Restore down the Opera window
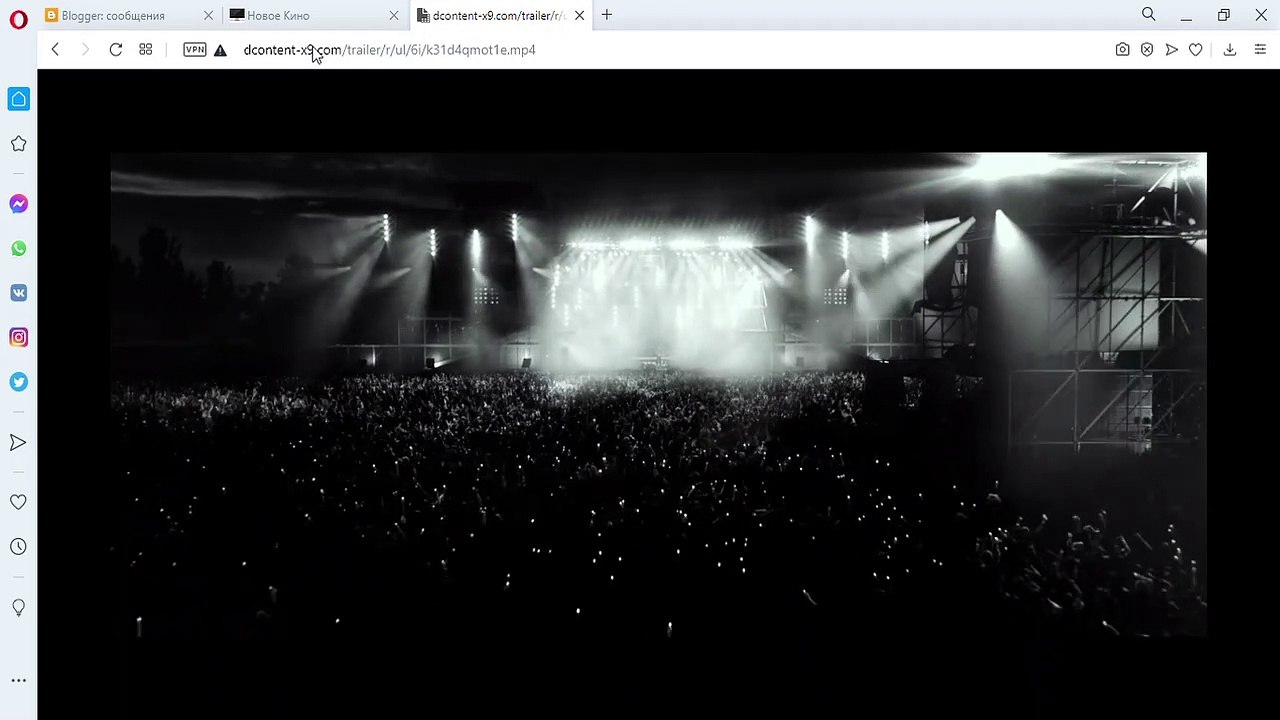Image resolution: width=1280 pixels, height=720 pixels. tap(1224, 15)
